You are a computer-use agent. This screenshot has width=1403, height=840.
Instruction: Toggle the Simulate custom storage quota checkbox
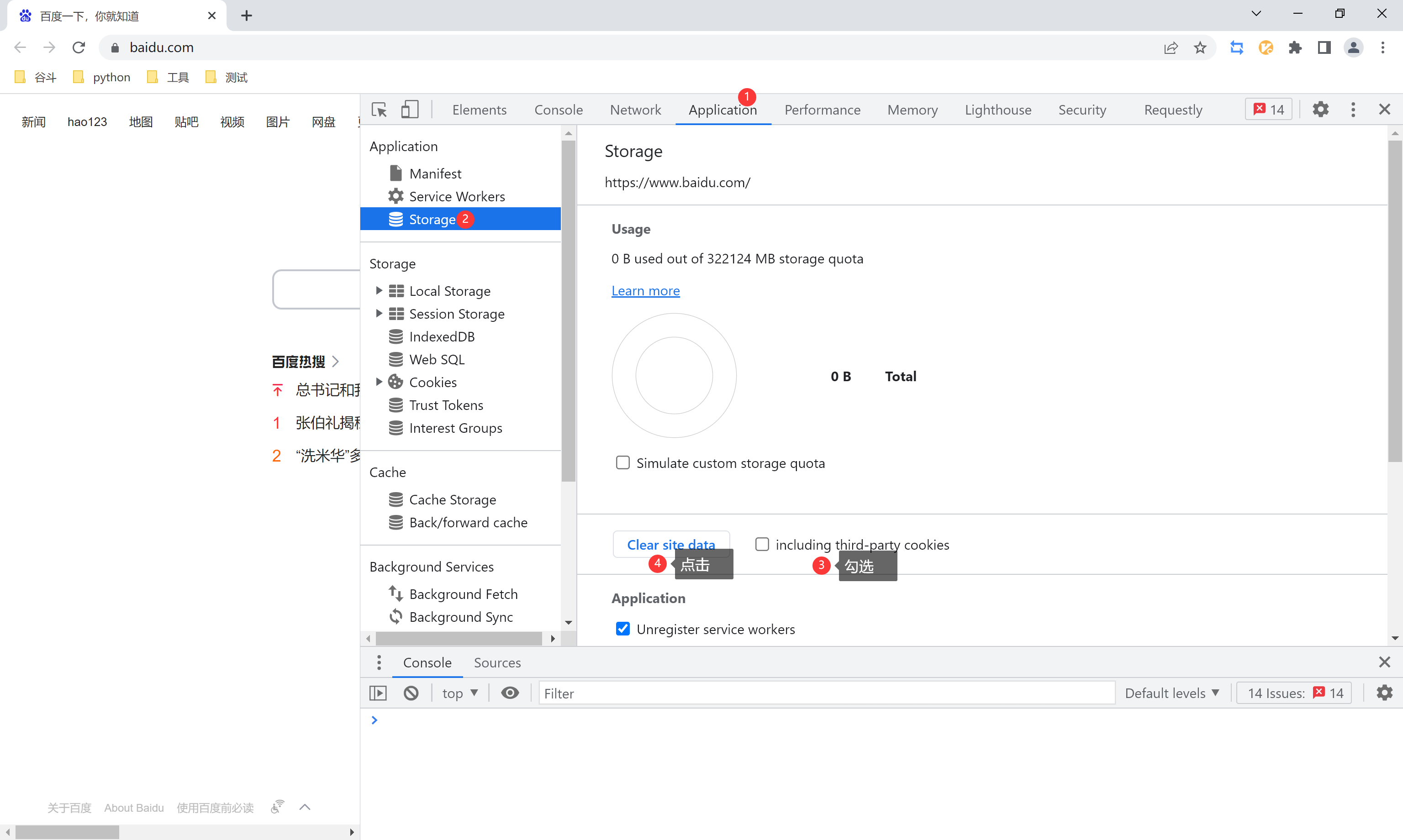pos(622,462)
